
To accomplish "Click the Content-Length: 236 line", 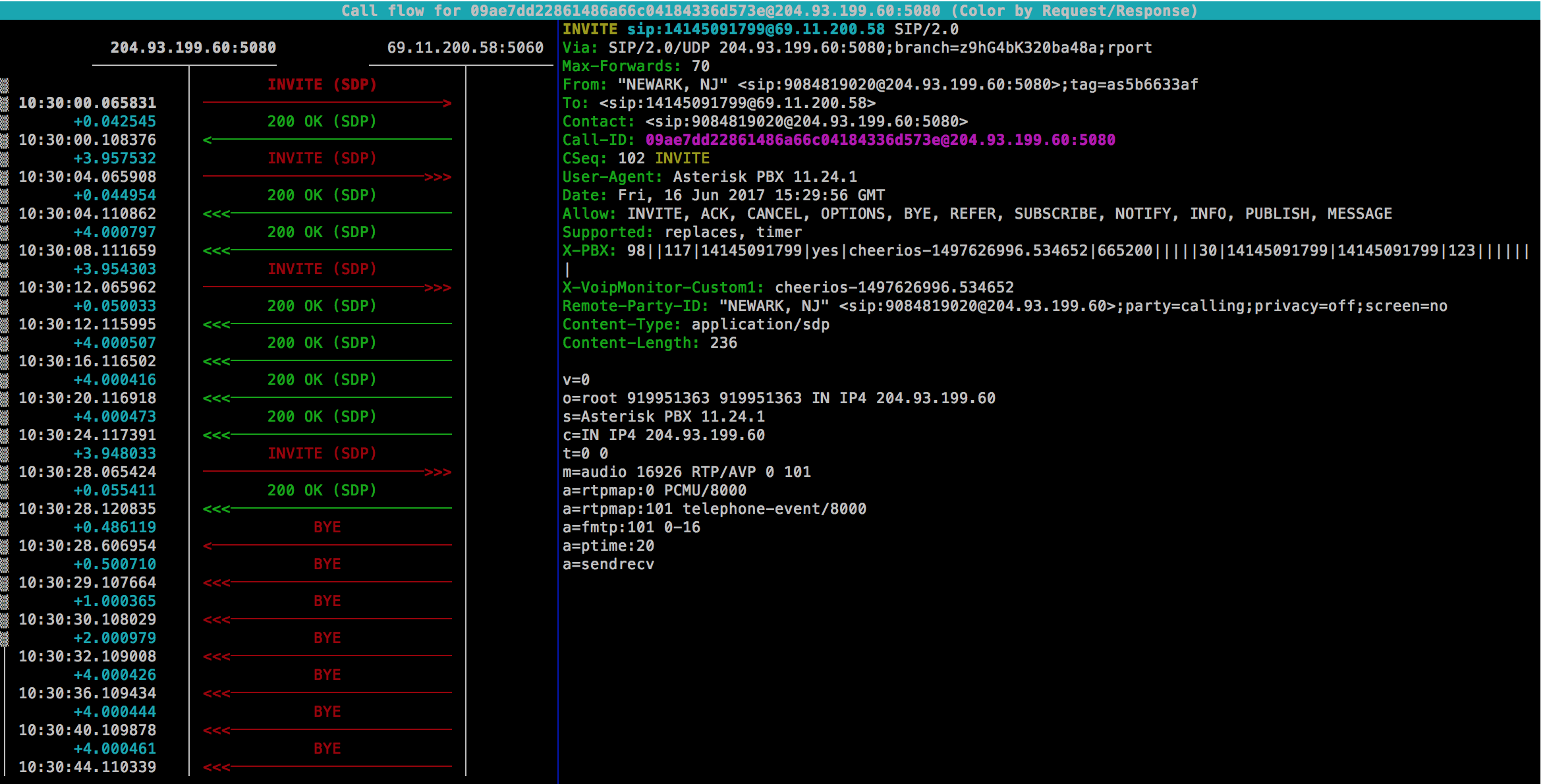I will (650, 343).
